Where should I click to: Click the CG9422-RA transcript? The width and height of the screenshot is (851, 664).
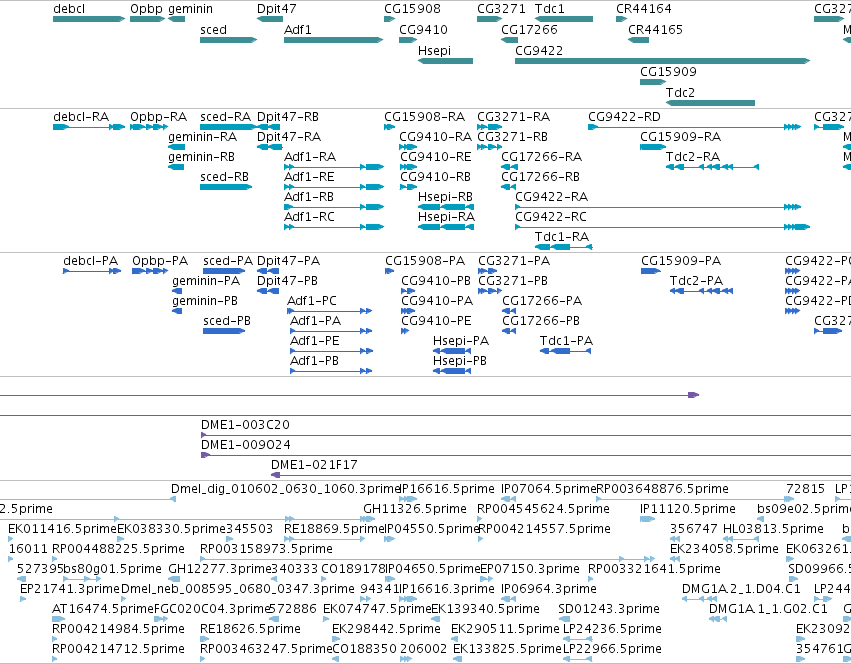tap(658, 207)
